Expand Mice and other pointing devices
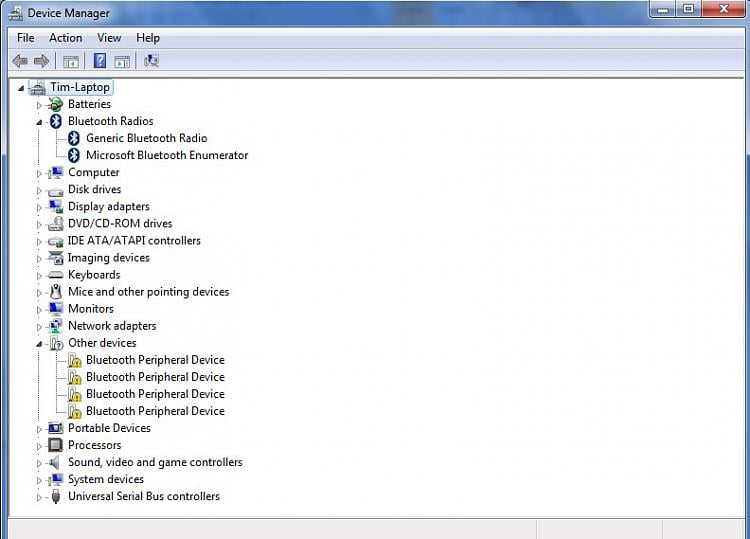Screen dimensions: 750x539 [x=39, y=293]
